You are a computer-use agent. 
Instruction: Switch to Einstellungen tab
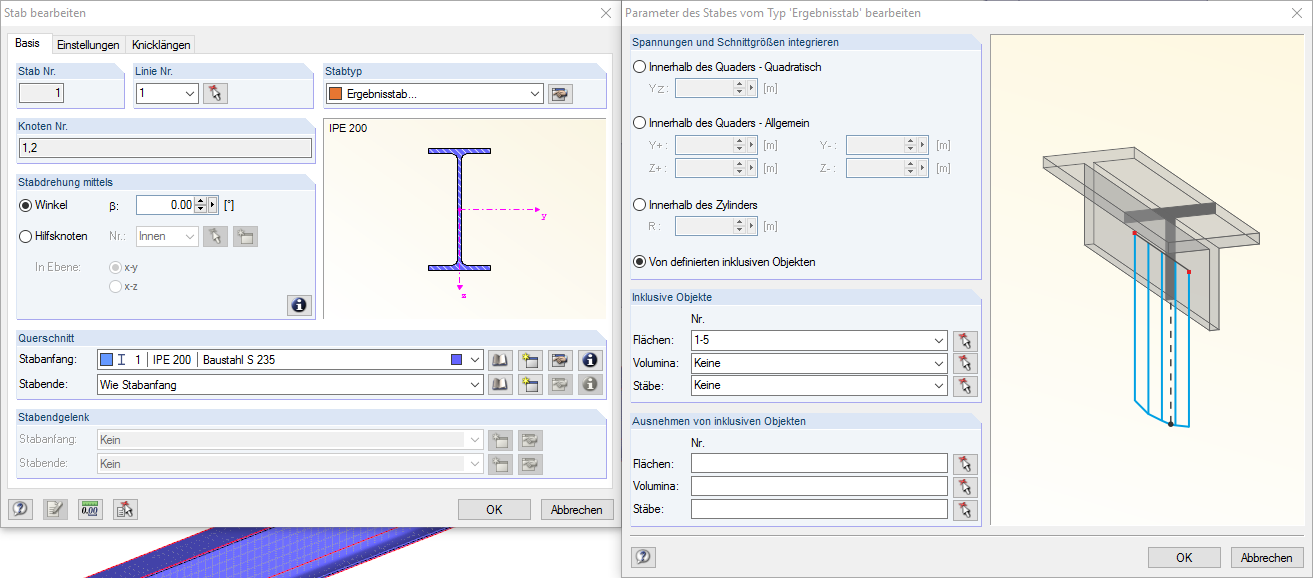pyautogui.click(x=88, y=45)
